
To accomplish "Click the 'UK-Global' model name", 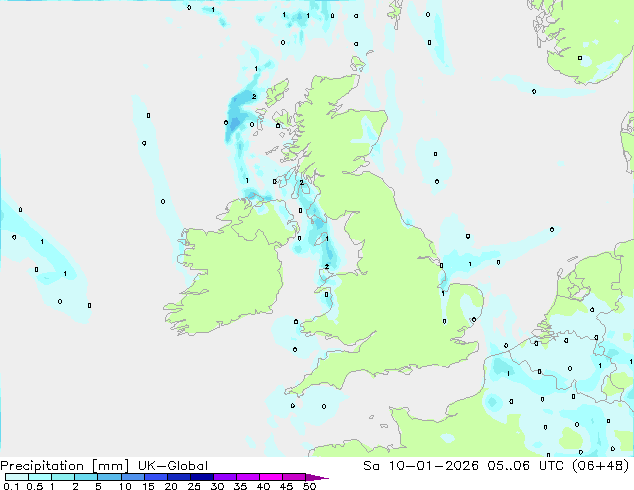I will 173,466.
